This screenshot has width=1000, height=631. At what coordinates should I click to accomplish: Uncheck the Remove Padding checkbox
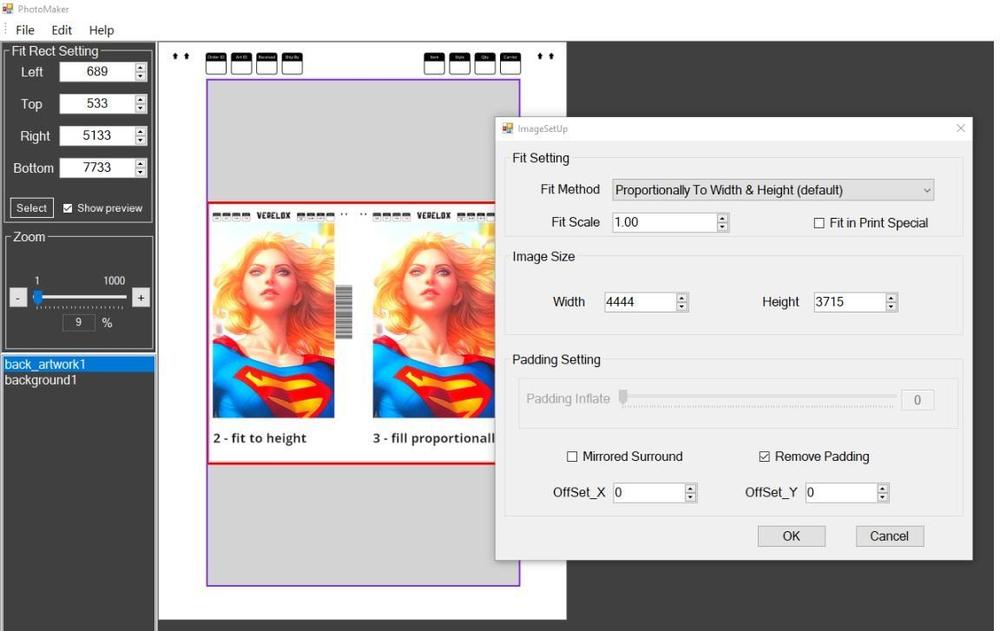pos(764,456)
